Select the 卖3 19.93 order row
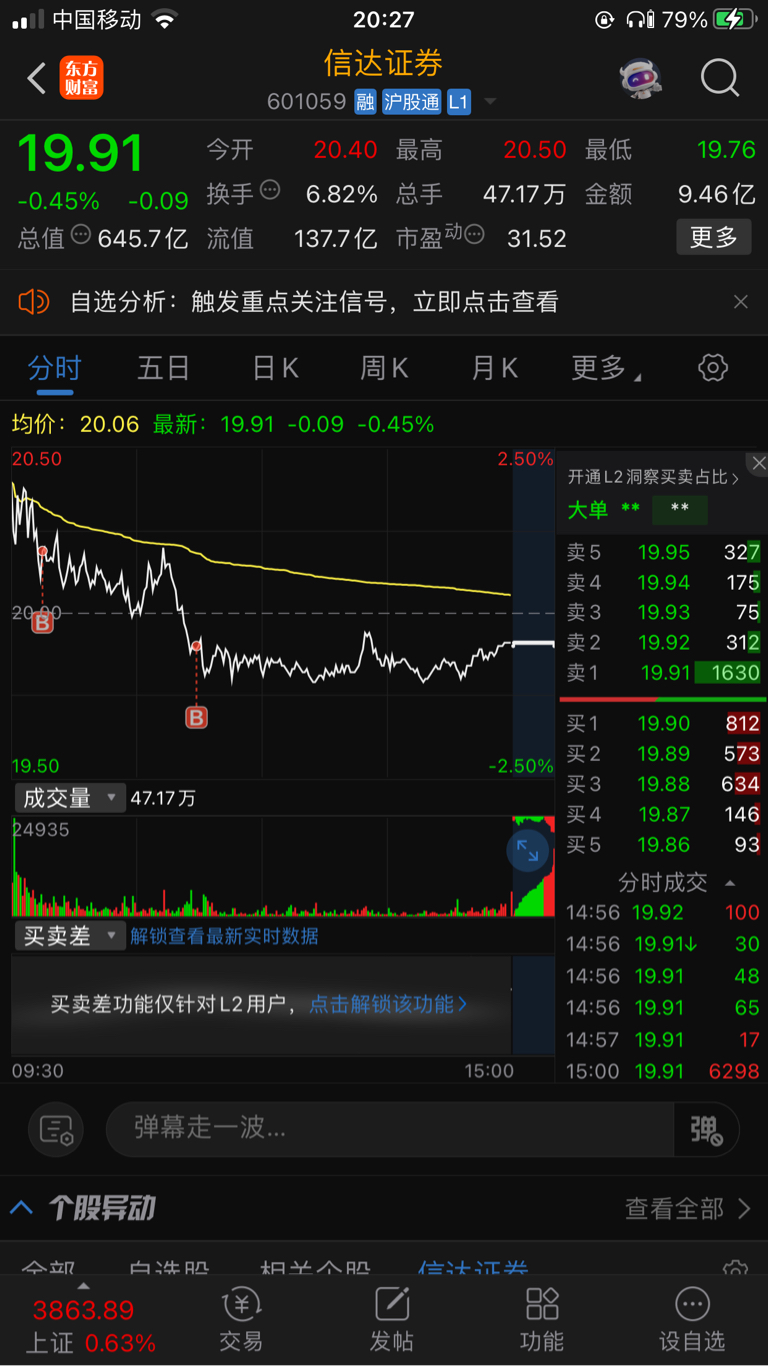The image size is (768, 1366). (662, 612)
